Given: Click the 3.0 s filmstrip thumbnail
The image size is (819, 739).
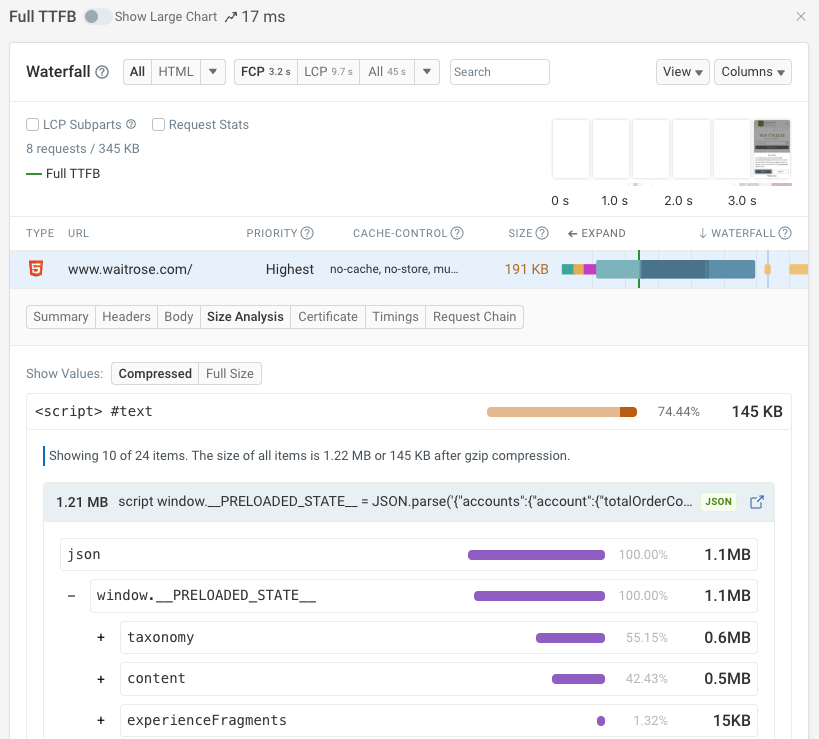Looking at the screenshot, I should 771,150.
